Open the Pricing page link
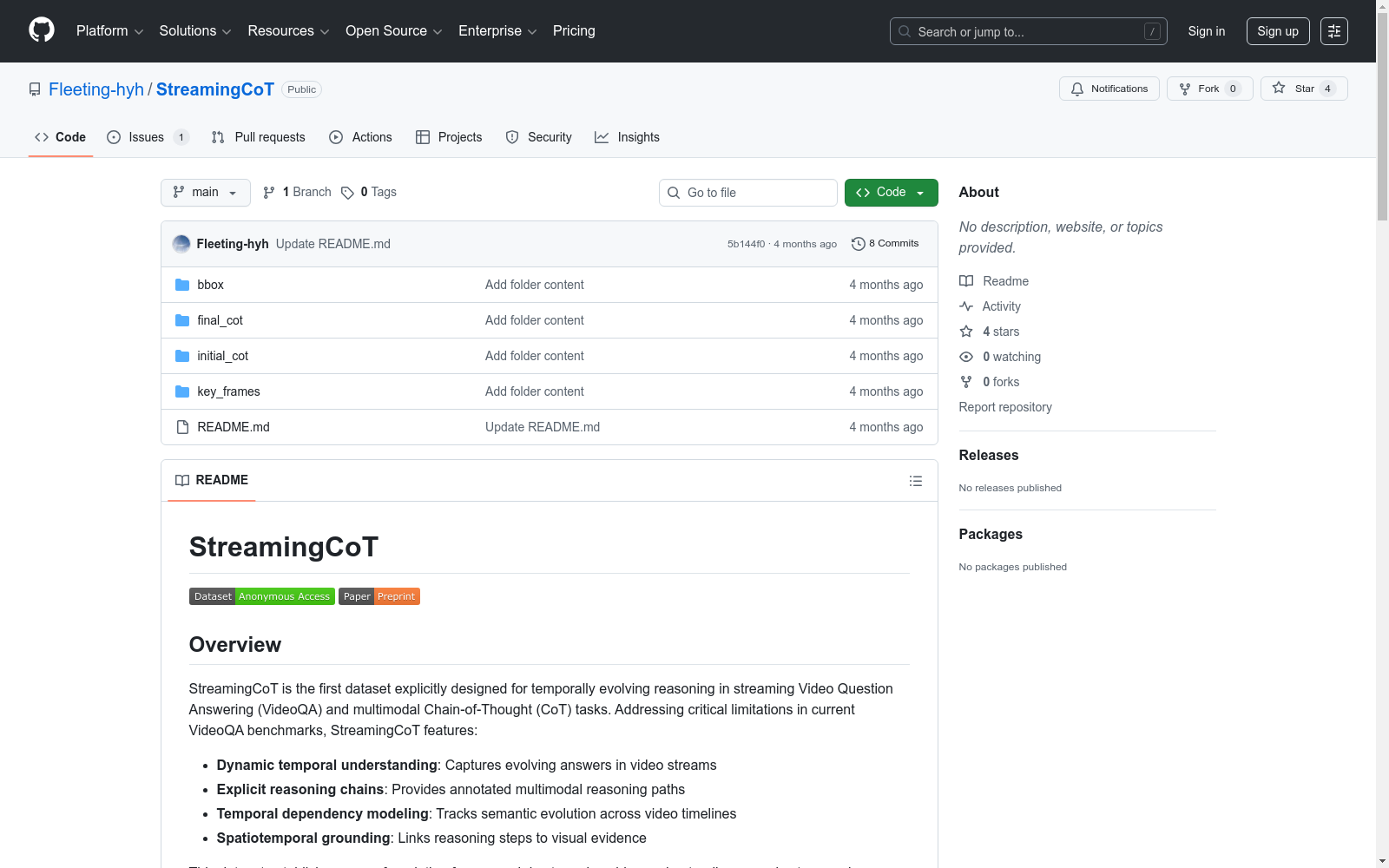Image resolution: width=1389 pixels, height=868 pixels. tap(574, 31)
